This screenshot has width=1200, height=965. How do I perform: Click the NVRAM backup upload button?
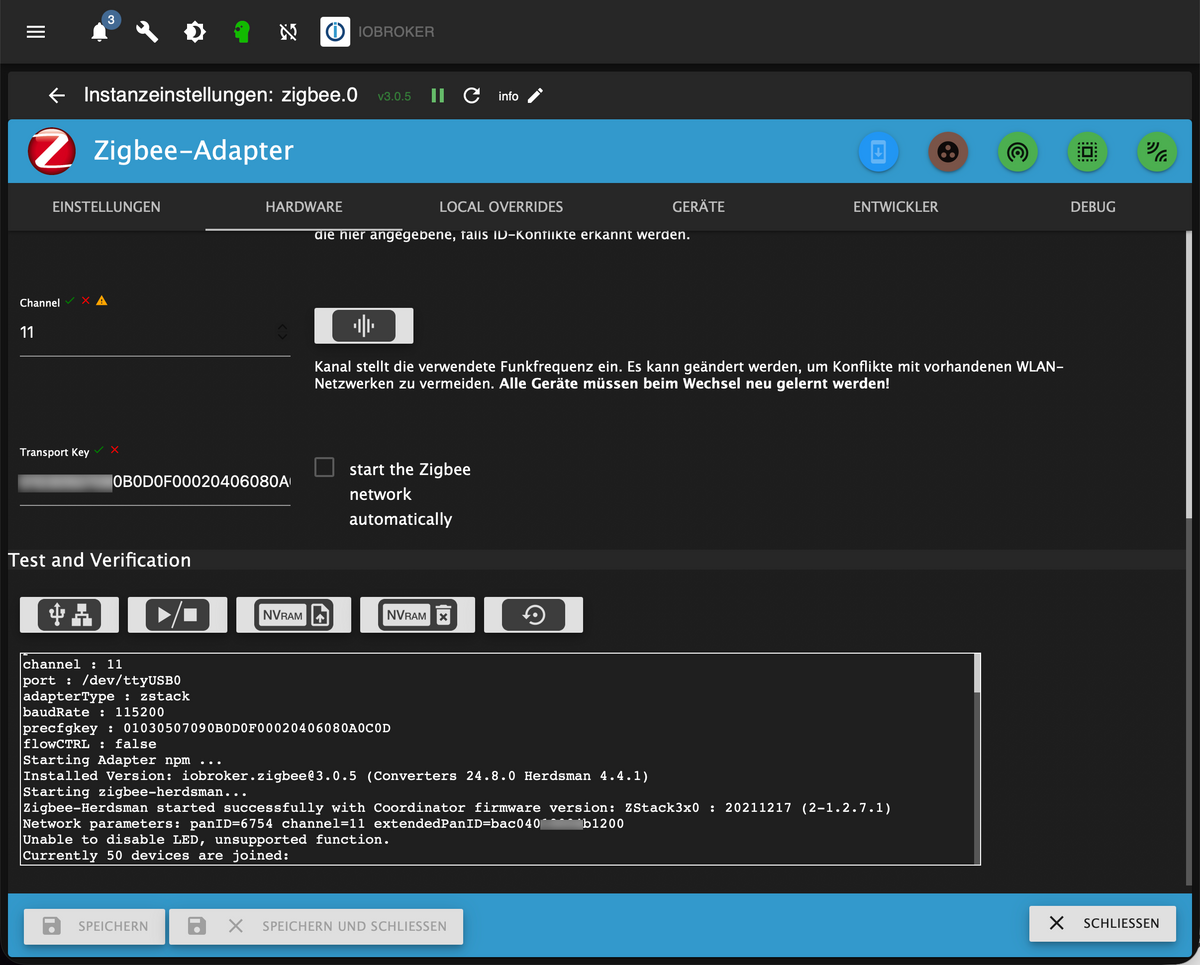pyautogui.click(x=293, y=615)
